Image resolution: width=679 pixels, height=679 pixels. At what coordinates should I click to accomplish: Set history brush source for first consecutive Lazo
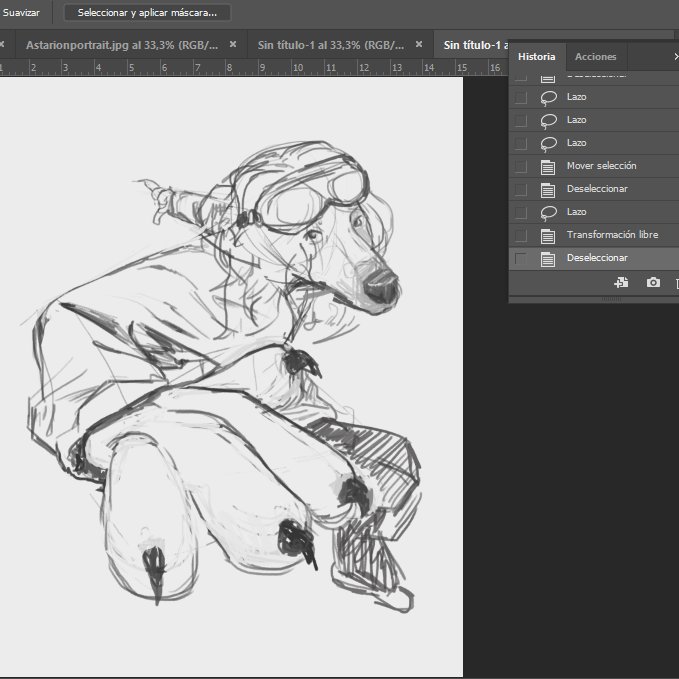(521, 97)
